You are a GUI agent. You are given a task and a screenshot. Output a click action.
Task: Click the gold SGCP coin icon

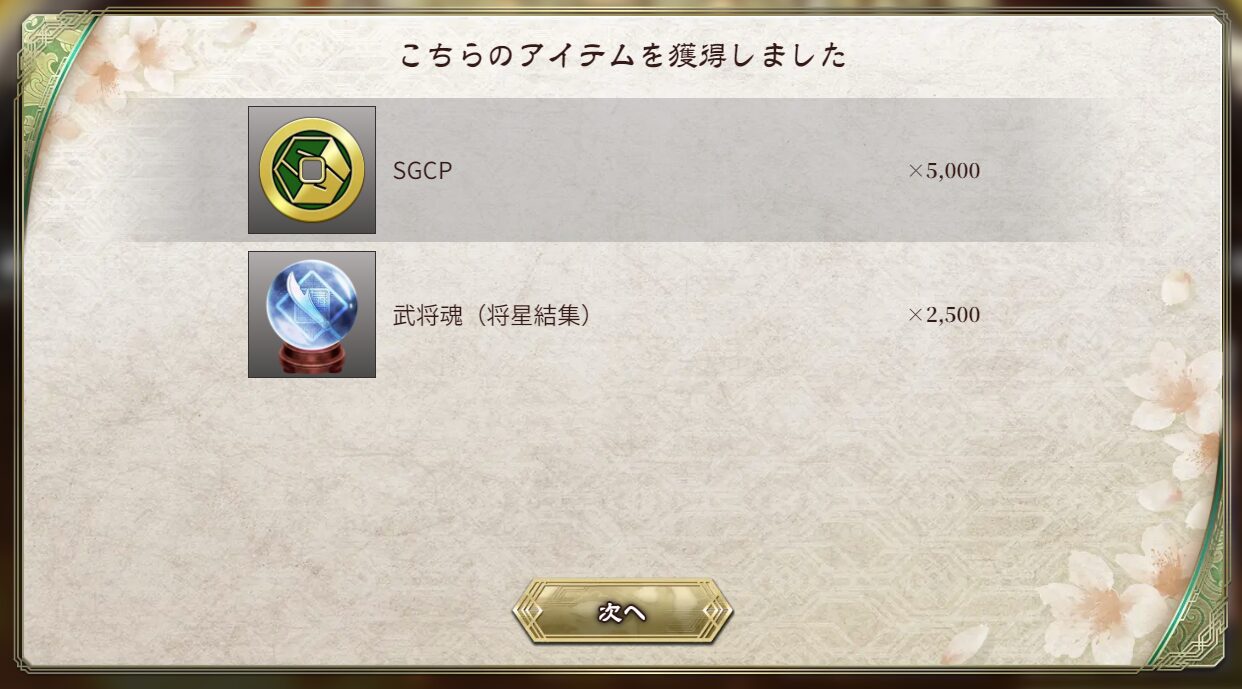(x=312, y=170)
